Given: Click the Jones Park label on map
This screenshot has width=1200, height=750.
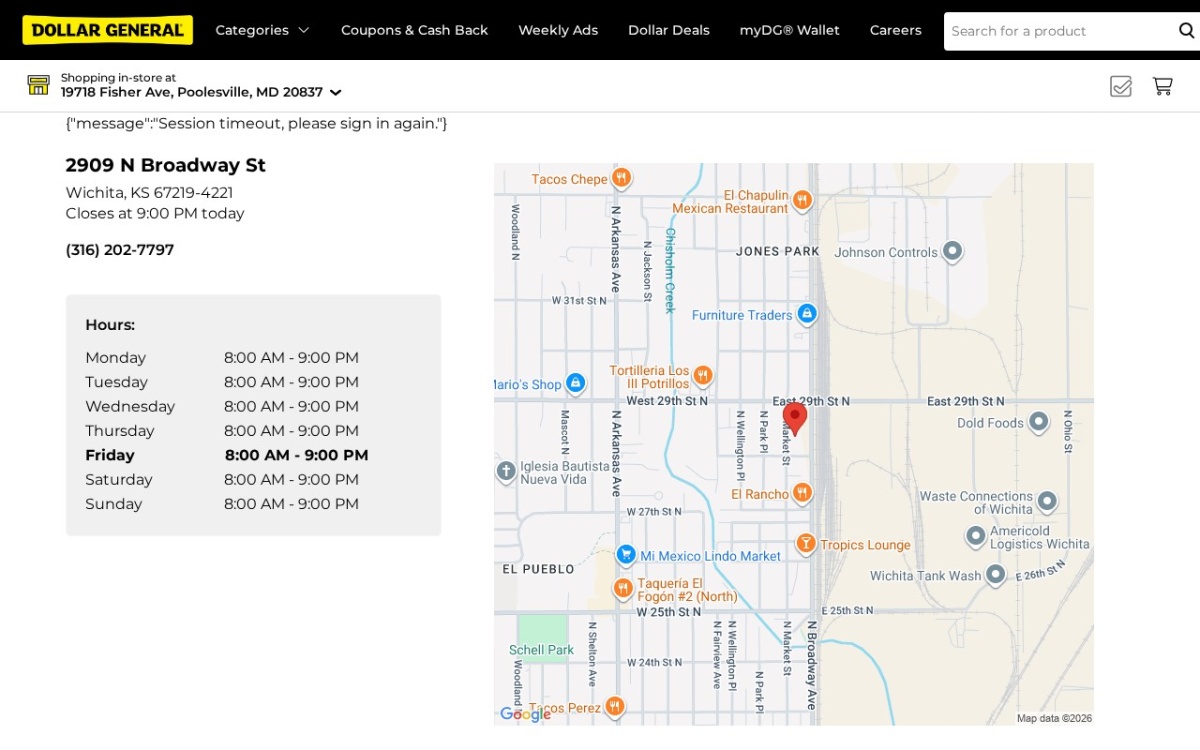Looking at the screenshot, I should click(x=777, y=251).
